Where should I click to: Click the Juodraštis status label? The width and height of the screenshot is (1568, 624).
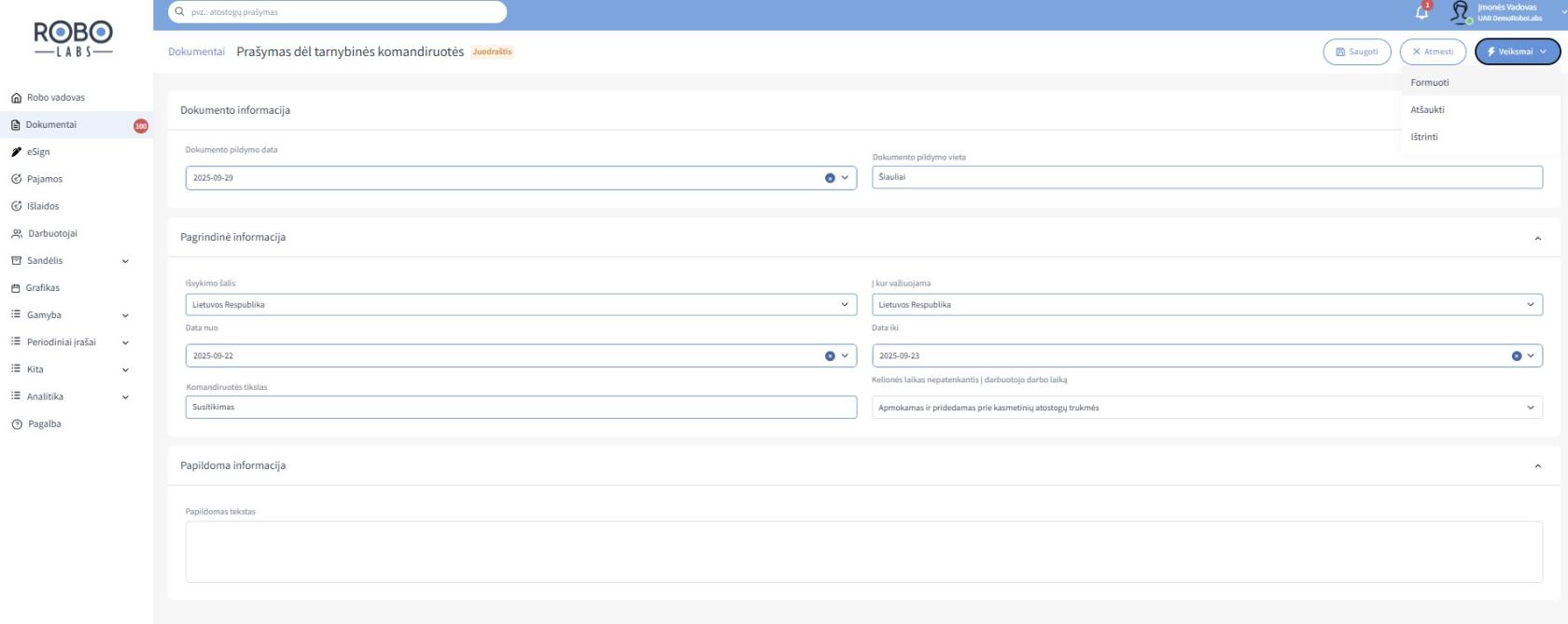coord(493,51)
